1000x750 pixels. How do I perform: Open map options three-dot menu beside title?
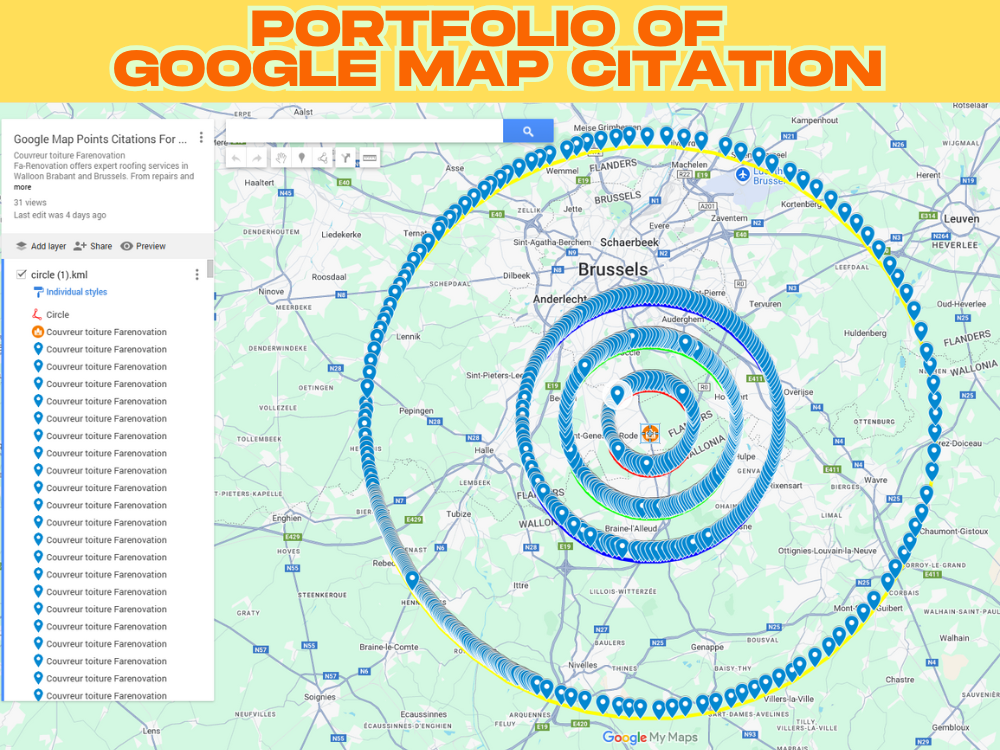tap(201, 137)
